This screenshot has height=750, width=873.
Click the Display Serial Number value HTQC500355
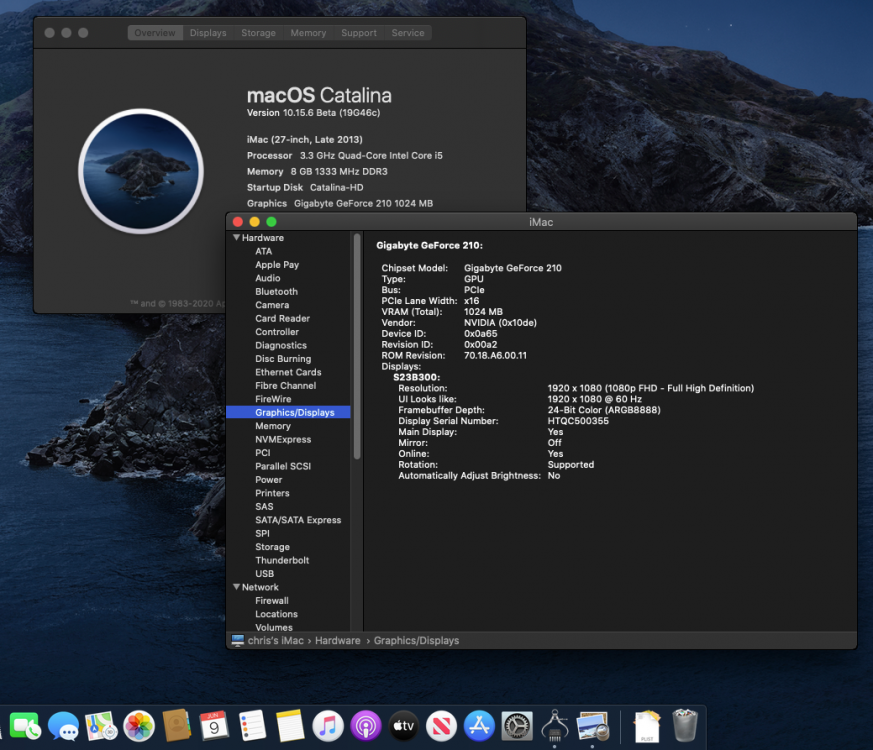578,421
